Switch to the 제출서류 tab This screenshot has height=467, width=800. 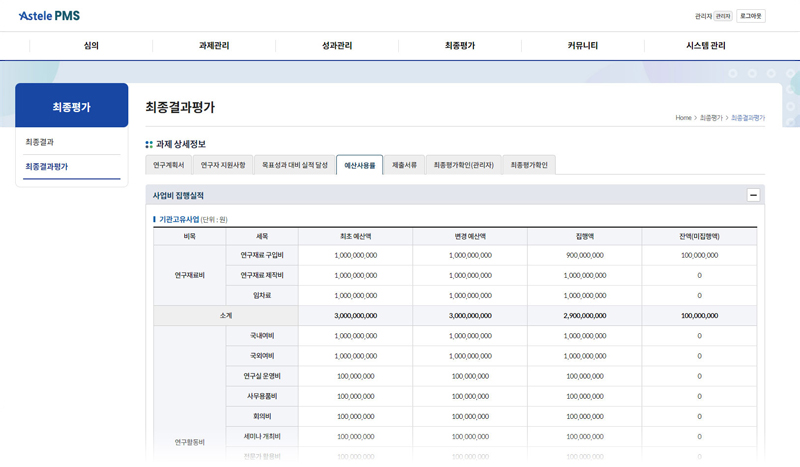point(404,165)
